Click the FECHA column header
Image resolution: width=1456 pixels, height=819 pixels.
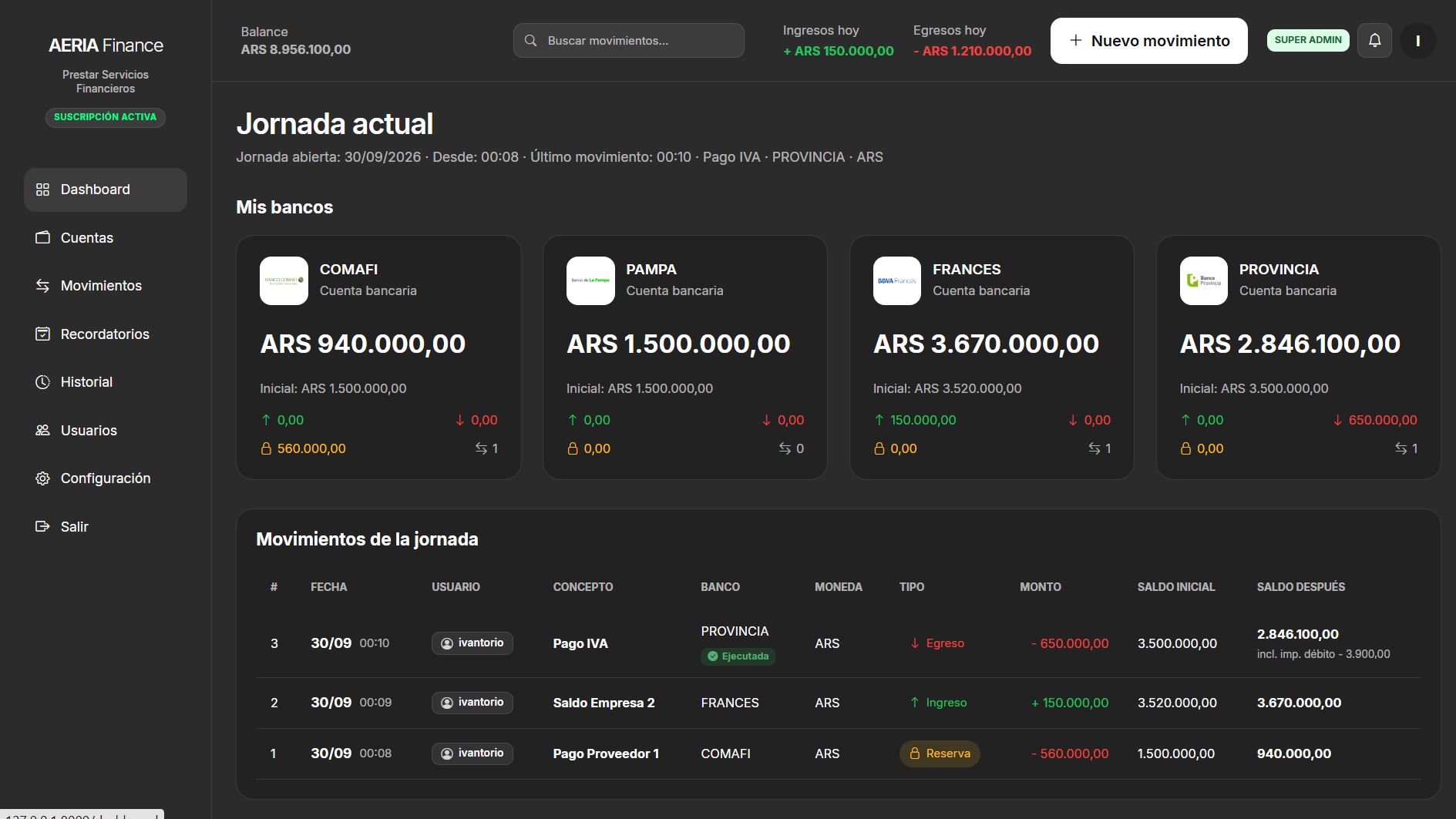pyautogui.click(x=328, y=587)
